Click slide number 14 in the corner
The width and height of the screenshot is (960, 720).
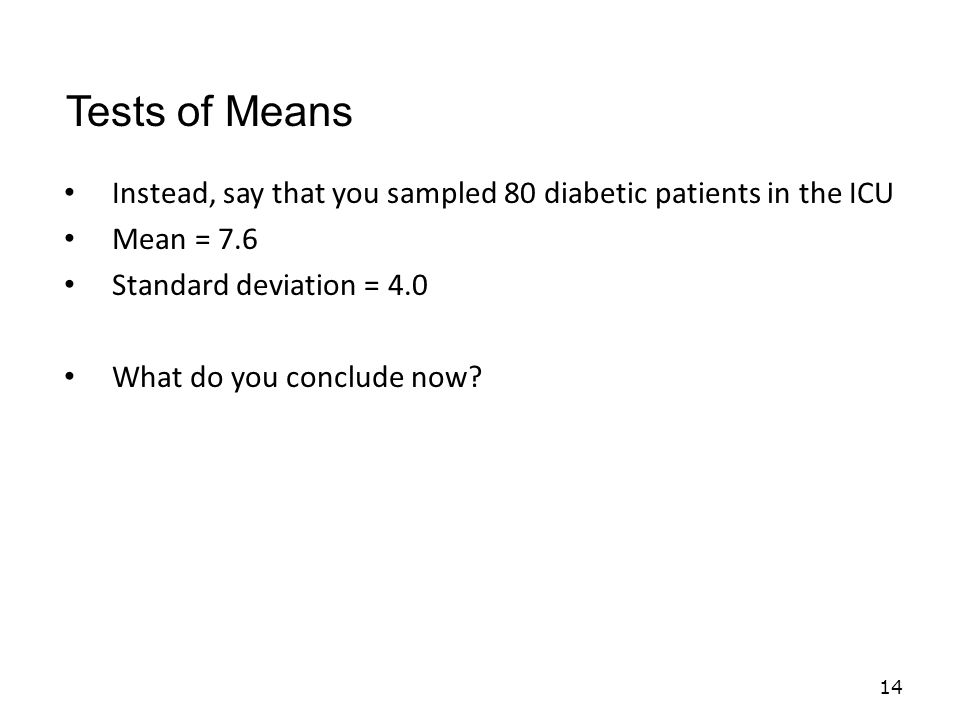[891, 687]
